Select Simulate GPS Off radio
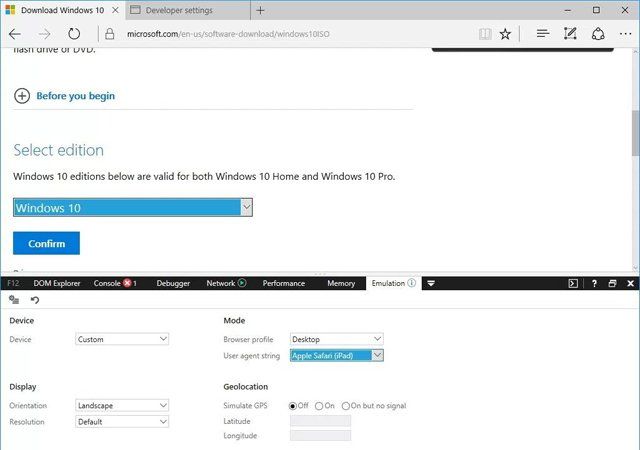Screen dimensions: 640x450 point(293,406)
